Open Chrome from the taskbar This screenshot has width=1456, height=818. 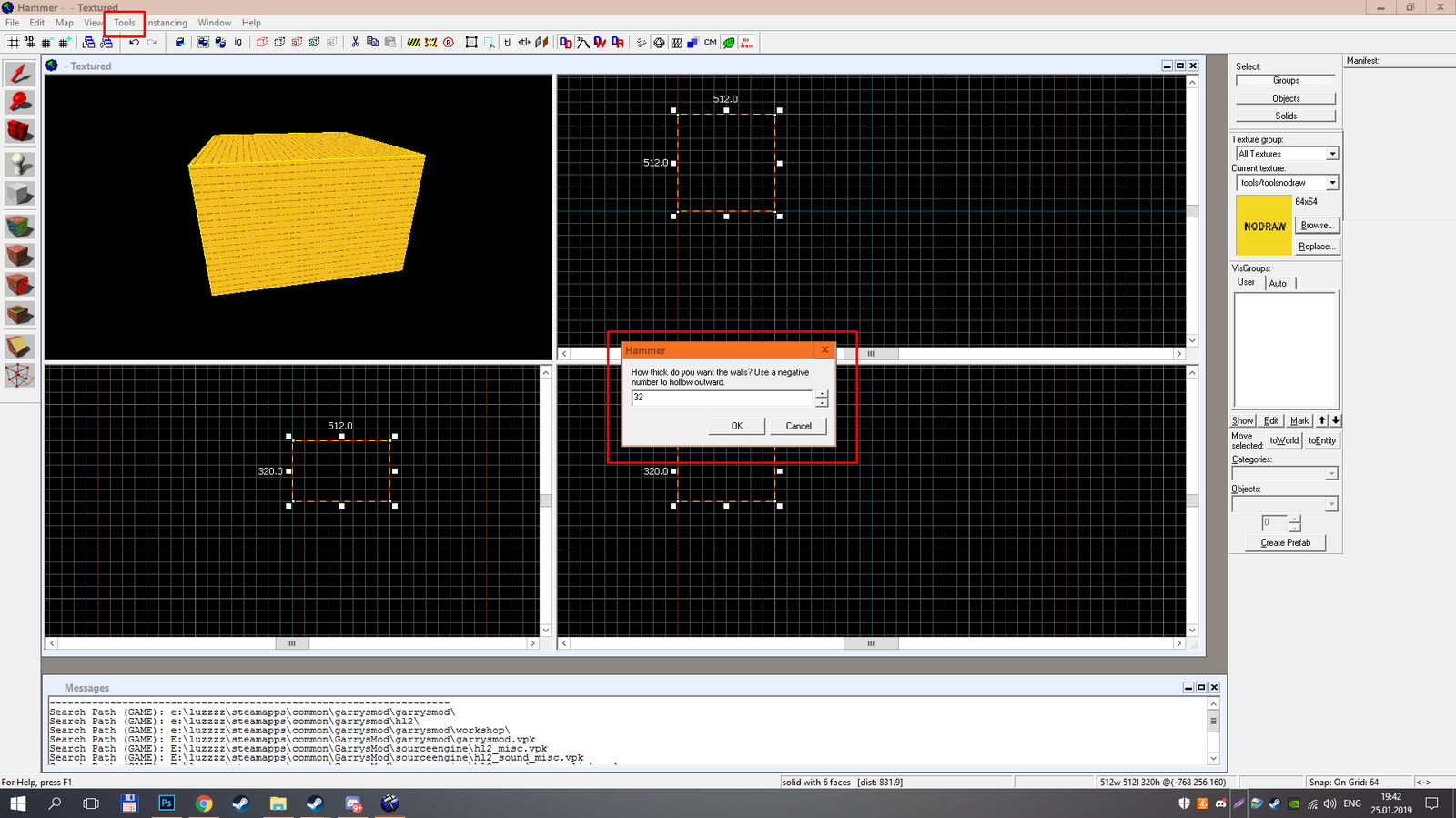pos(204,803)
